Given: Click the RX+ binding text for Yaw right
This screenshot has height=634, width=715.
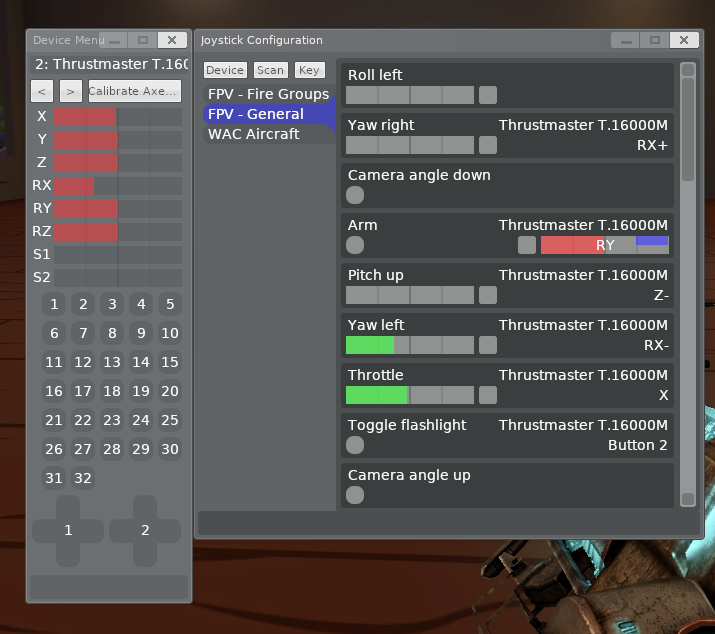Looking at the screenshot, I should [653, 146].
